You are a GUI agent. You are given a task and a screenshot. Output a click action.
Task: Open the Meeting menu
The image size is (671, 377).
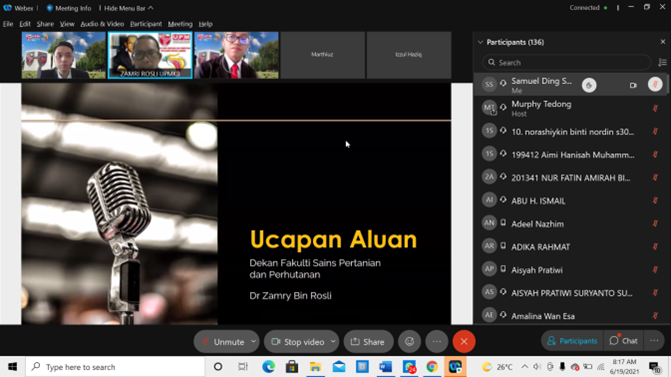pyautogui.click(x=180, y=24)
